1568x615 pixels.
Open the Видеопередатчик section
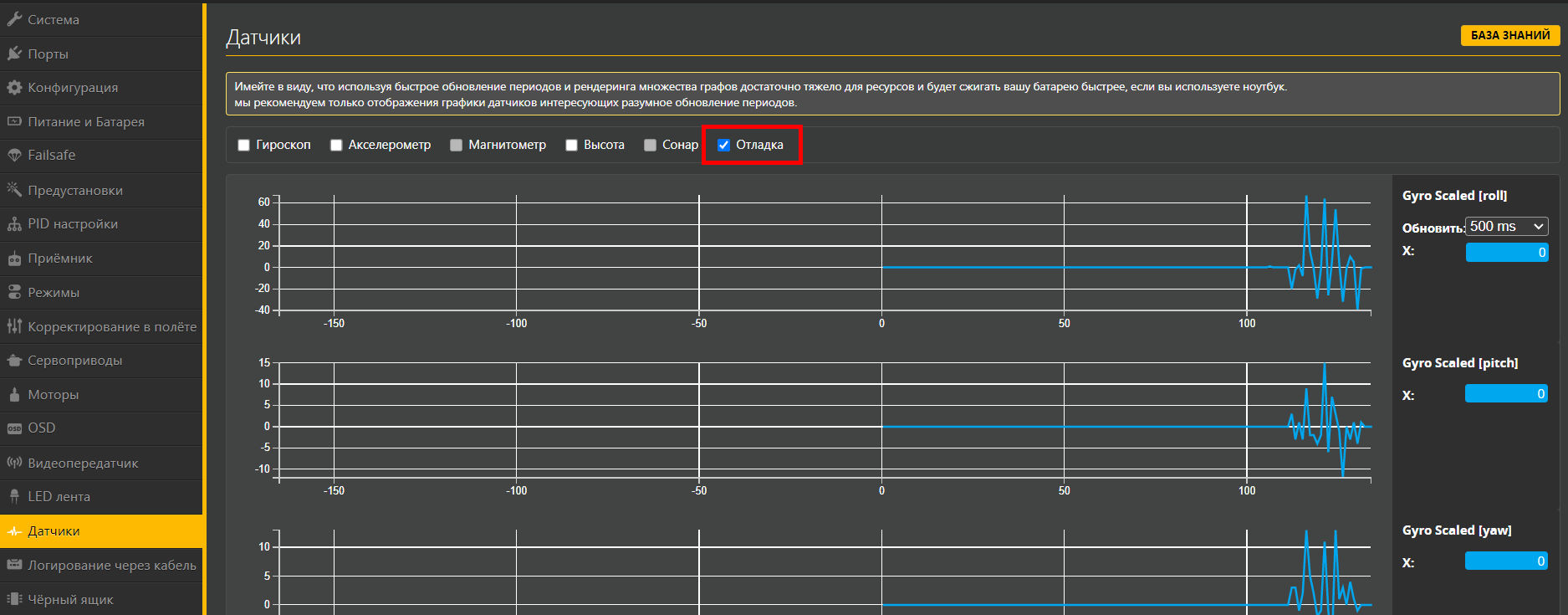click(x=101, y=463)
